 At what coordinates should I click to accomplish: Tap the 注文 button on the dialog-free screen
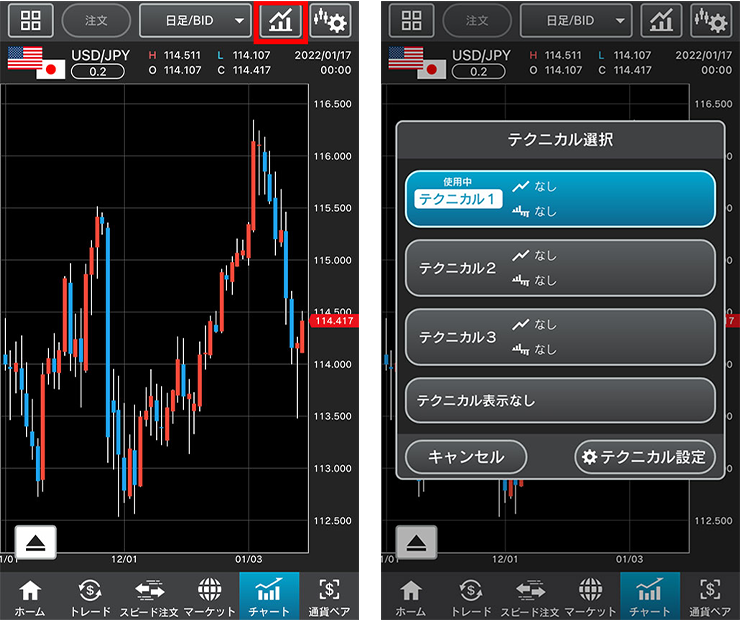coord(95,20)
